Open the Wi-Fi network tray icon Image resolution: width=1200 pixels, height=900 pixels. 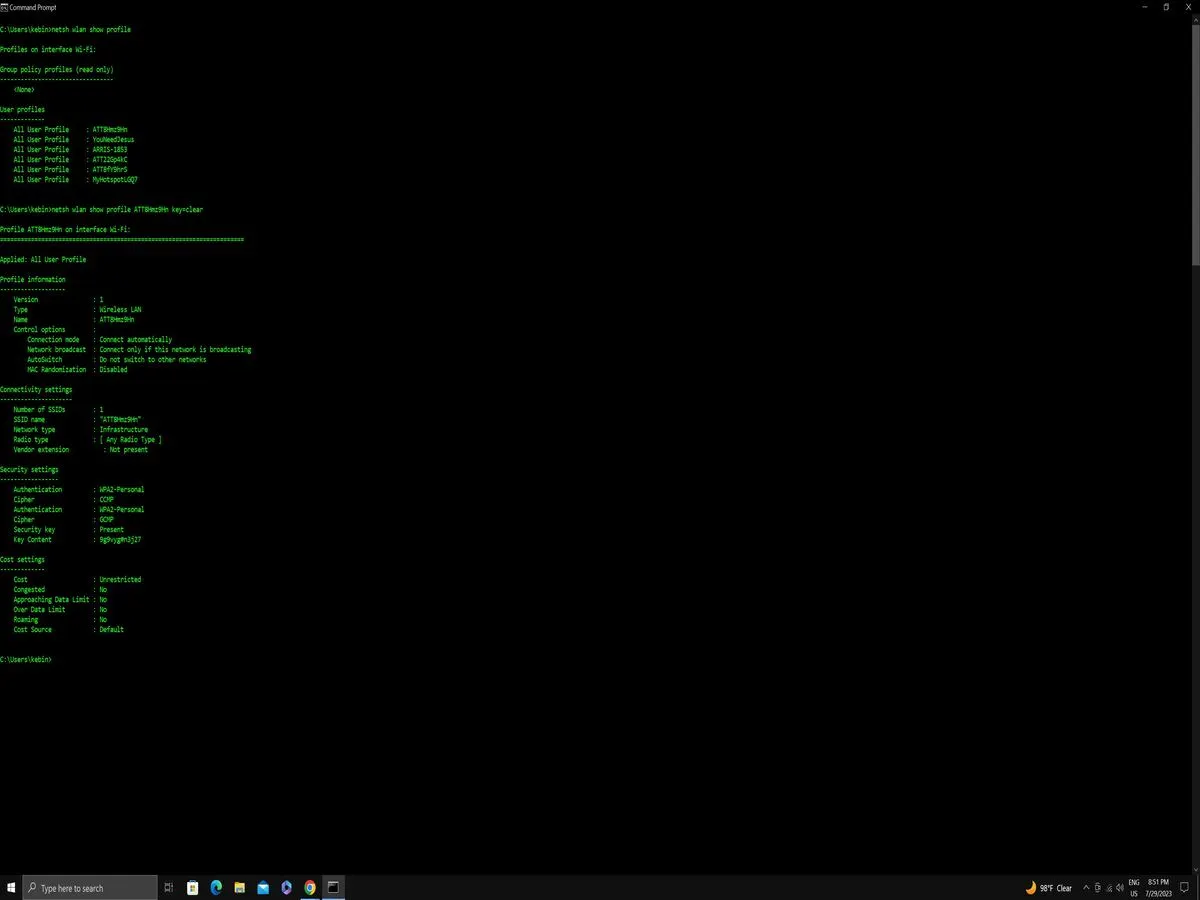1109,888
